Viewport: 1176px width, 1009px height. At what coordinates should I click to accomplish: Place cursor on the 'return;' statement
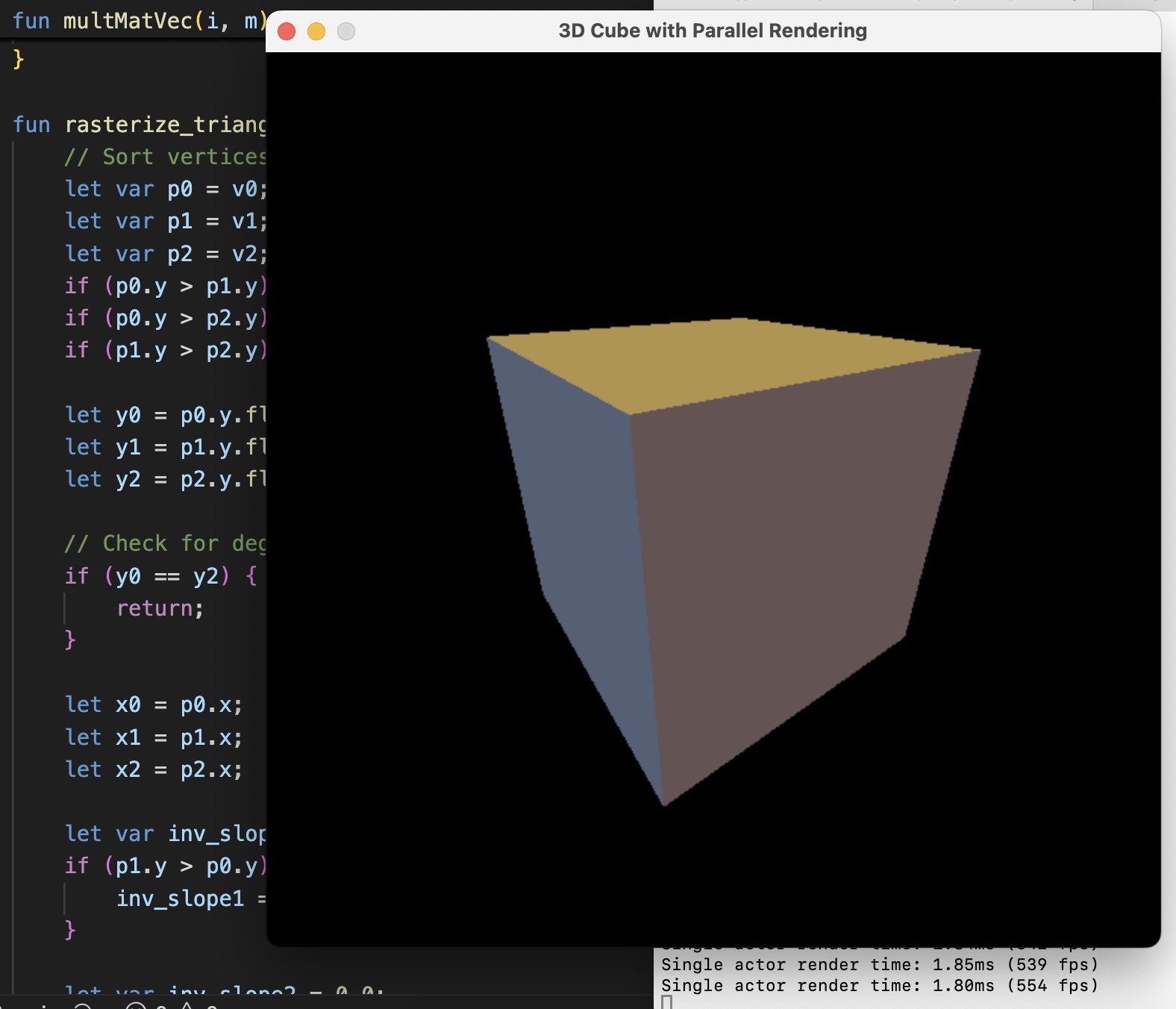click(160, 609)
